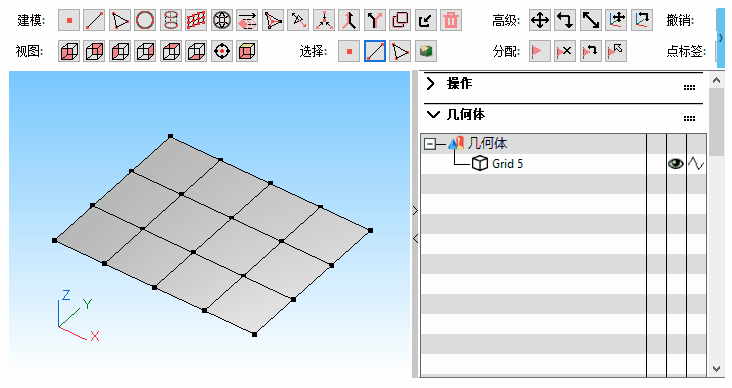Screen dimensions: 732x388
Task: Click the scroll down arrow of panel
Action: [x=717, y=369]
